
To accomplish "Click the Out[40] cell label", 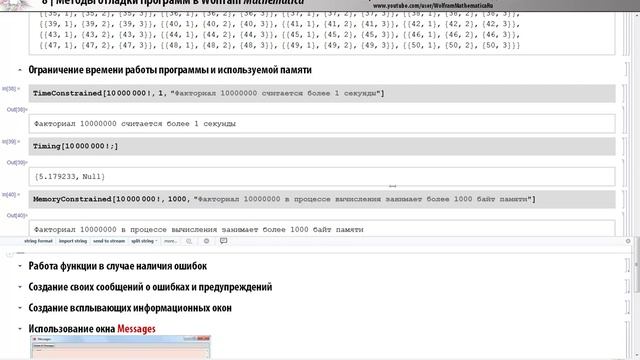I will click(x=17, y=216).
